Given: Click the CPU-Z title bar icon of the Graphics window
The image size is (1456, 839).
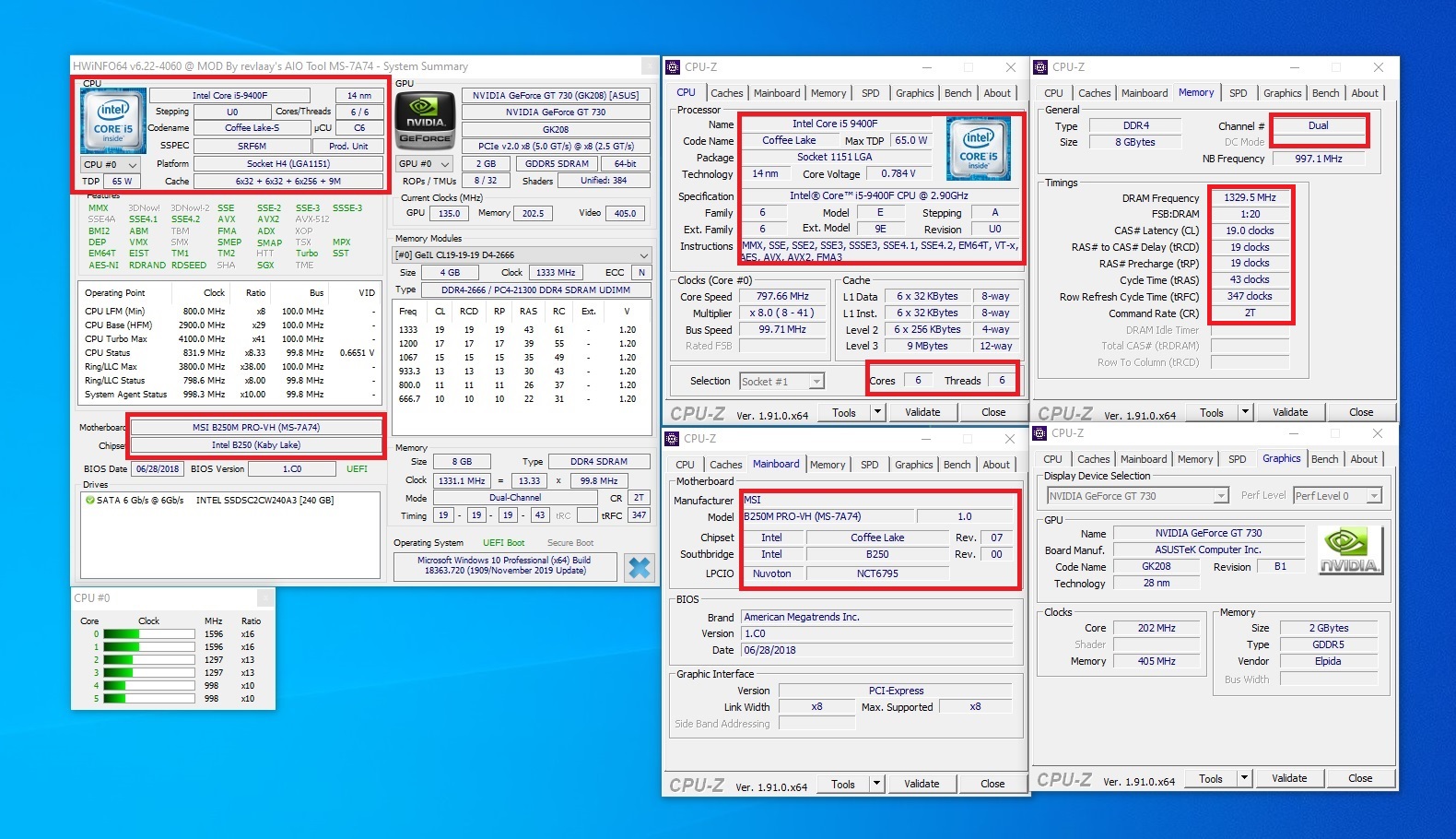Looking at the screenshot, I should point(1040,433).
